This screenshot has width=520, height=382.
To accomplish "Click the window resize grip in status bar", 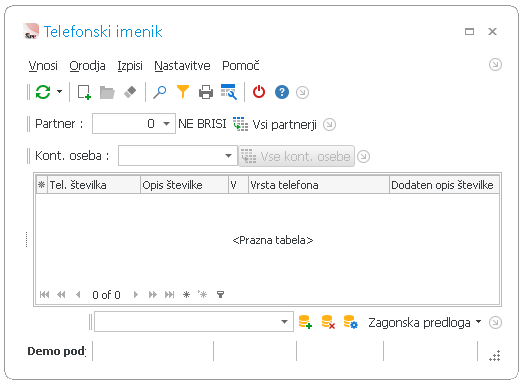I will coord(495,355).
